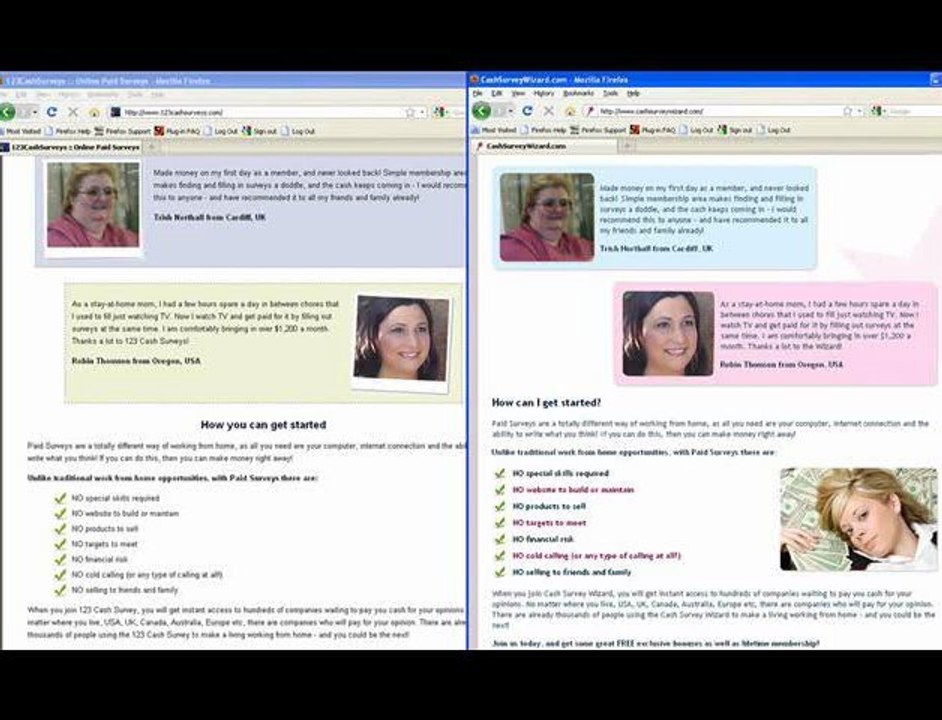This screenshot has height=720, width=942.
Task: Open Bookmarks menu in CashSurveyWizard window
Action: coord(579,94)
